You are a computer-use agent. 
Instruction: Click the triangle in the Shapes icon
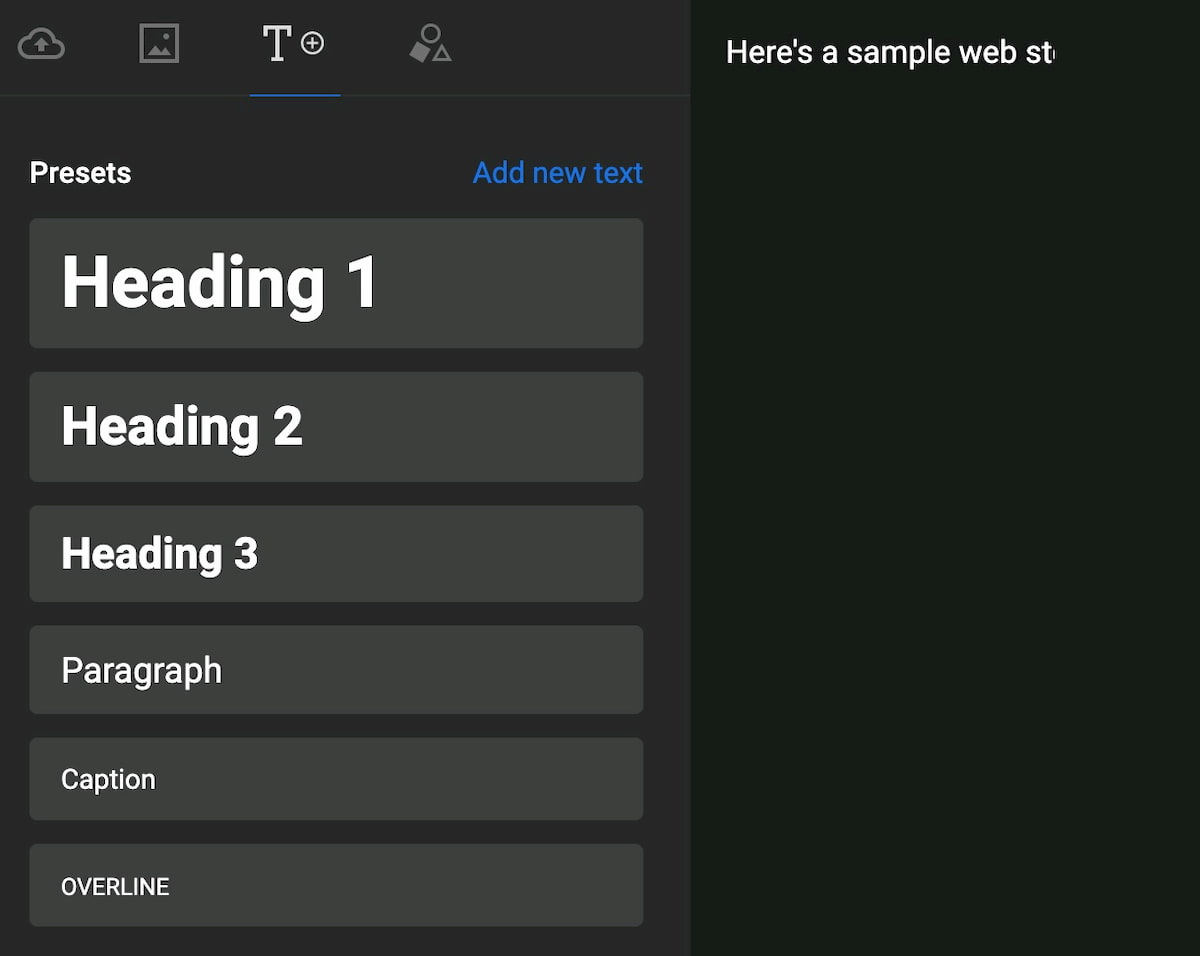[x=441, y=53]
